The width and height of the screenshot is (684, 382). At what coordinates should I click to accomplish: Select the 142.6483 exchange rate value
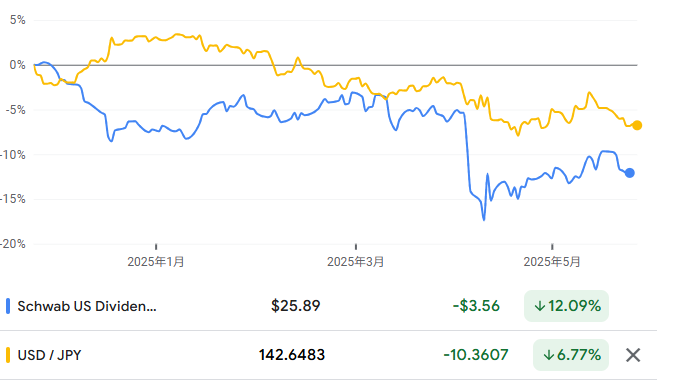(x=292, y=355)
